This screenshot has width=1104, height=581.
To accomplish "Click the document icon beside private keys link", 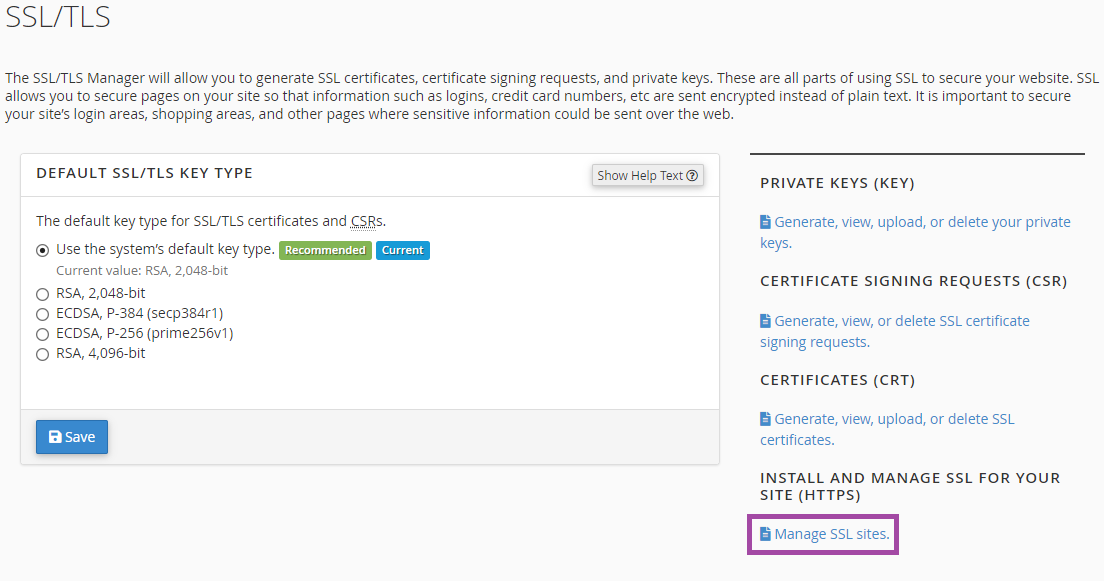I will tap(765, 222).
